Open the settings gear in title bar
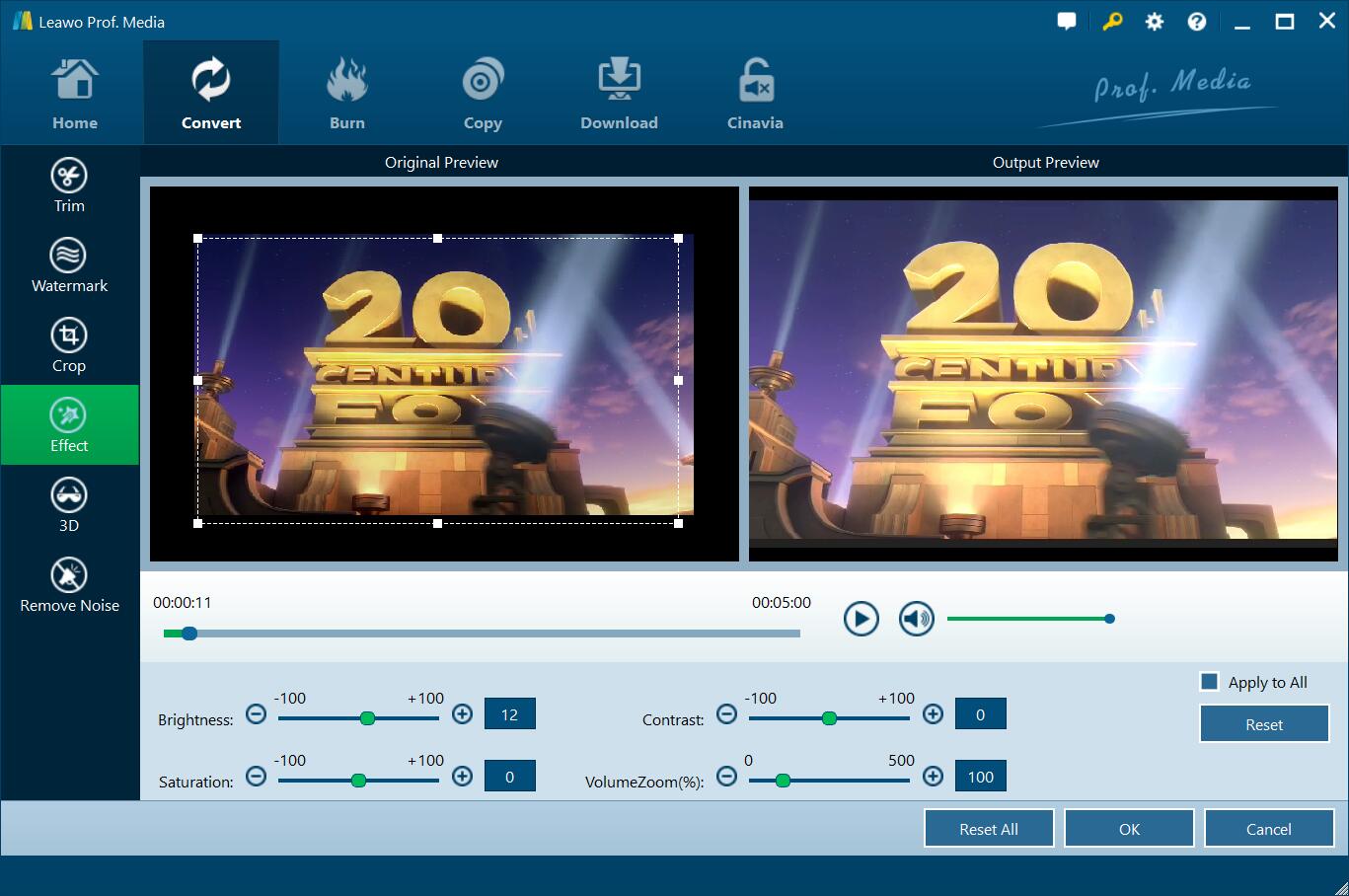 (1154, 22)
